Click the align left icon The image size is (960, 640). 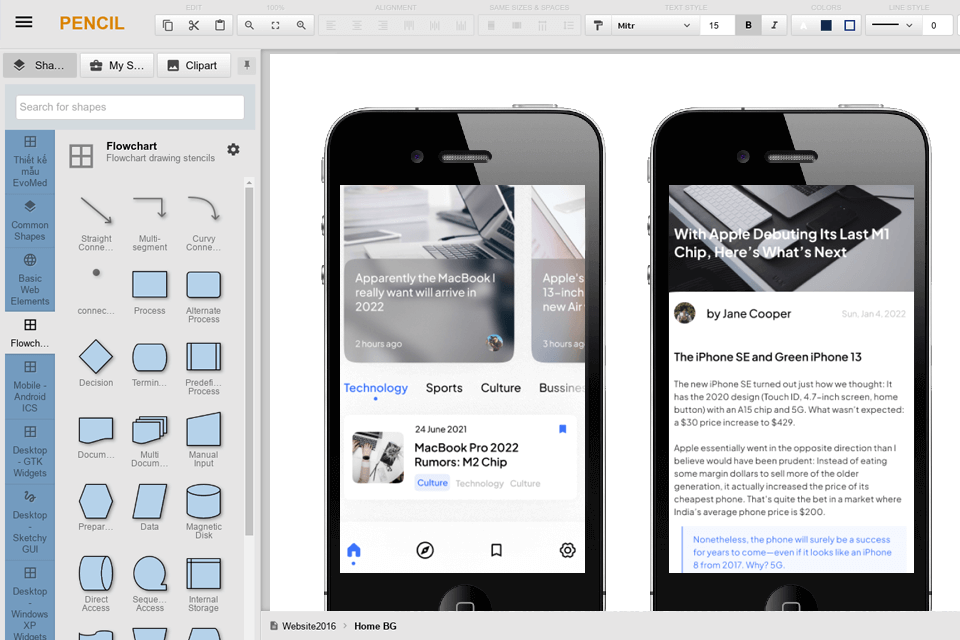[331, 25]
